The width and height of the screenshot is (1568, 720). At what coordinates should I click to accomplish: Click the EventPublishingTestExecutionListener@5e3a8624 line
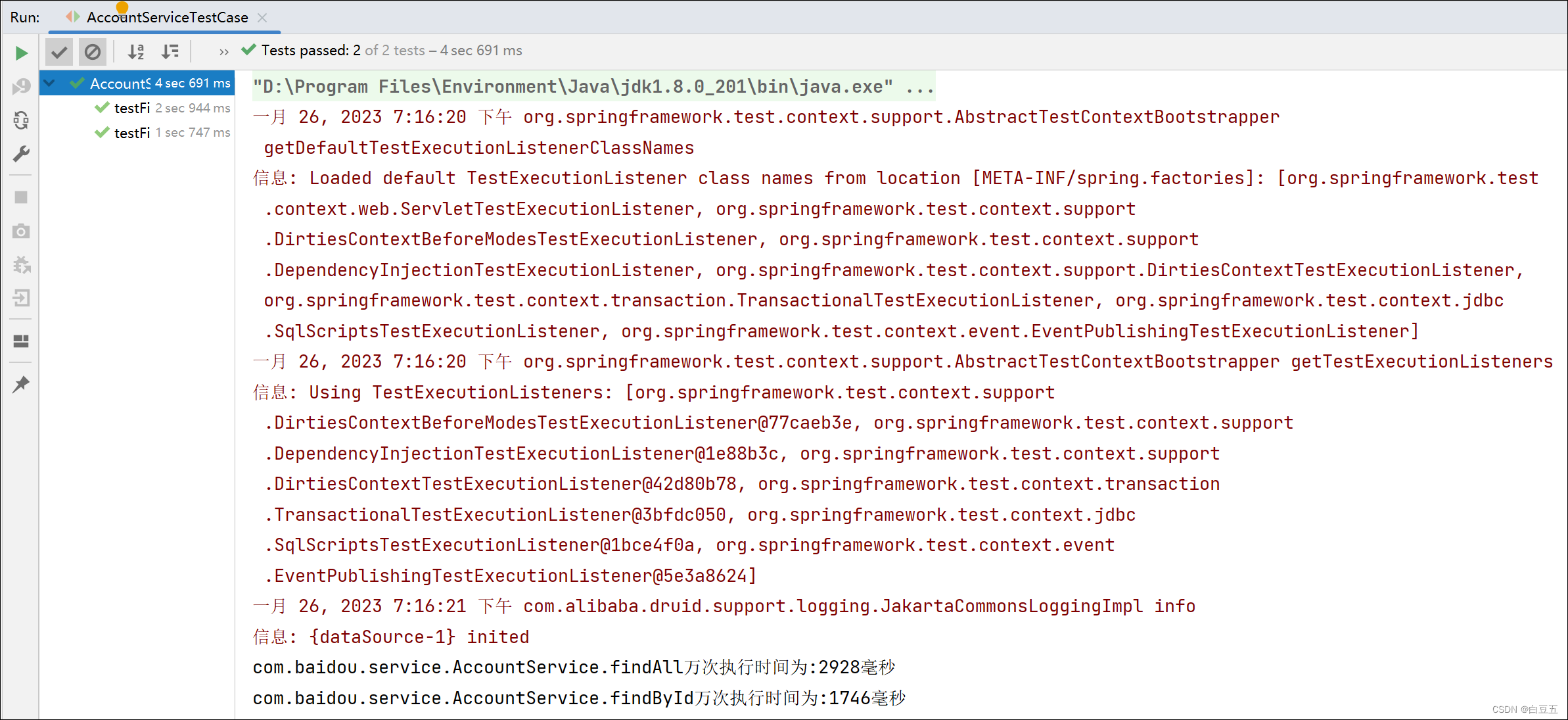[x=510, y=576]
